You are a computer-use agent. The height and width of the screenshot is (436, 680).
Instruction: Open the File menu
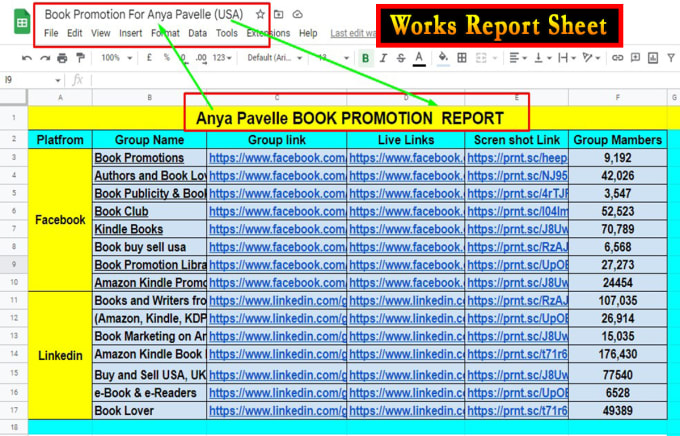51,33
